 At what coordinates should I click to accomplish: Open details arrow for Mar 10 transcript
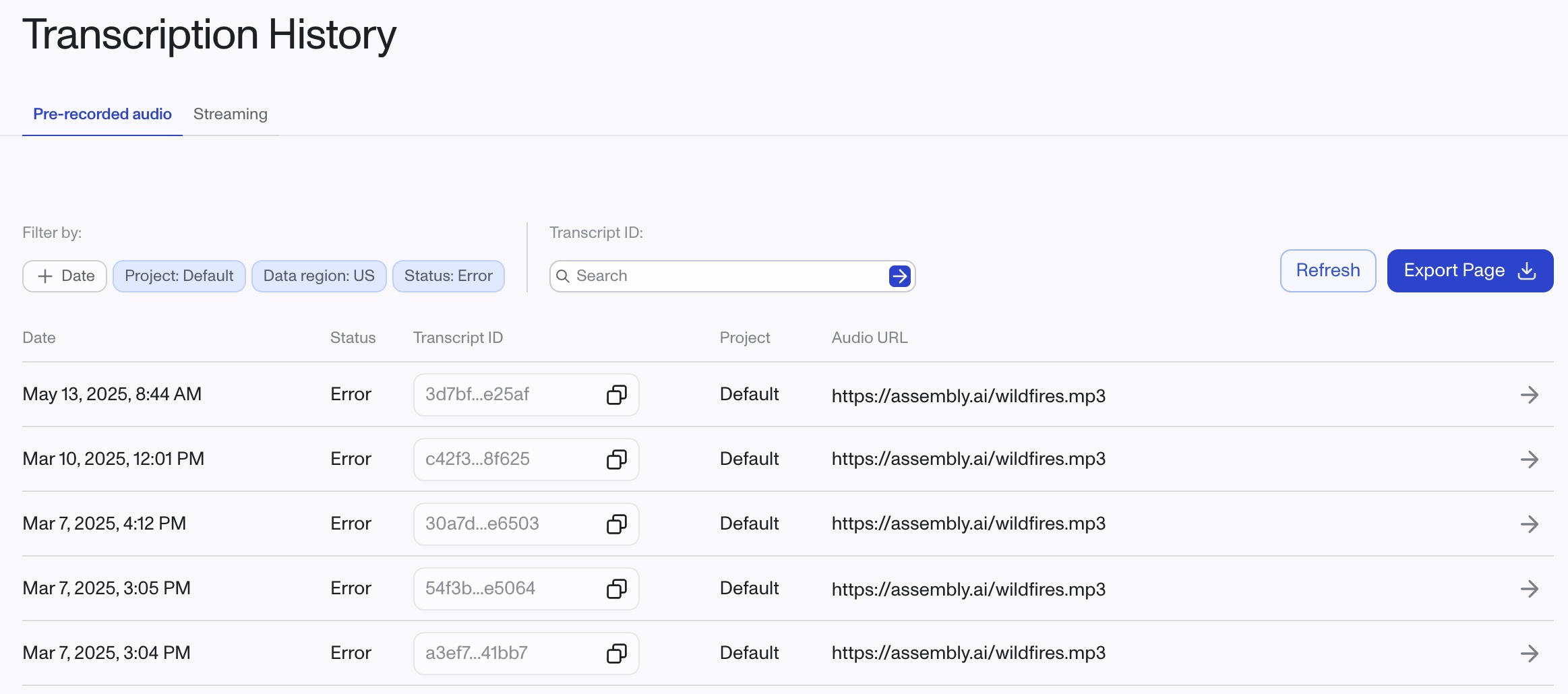[x=1529, y=460]
